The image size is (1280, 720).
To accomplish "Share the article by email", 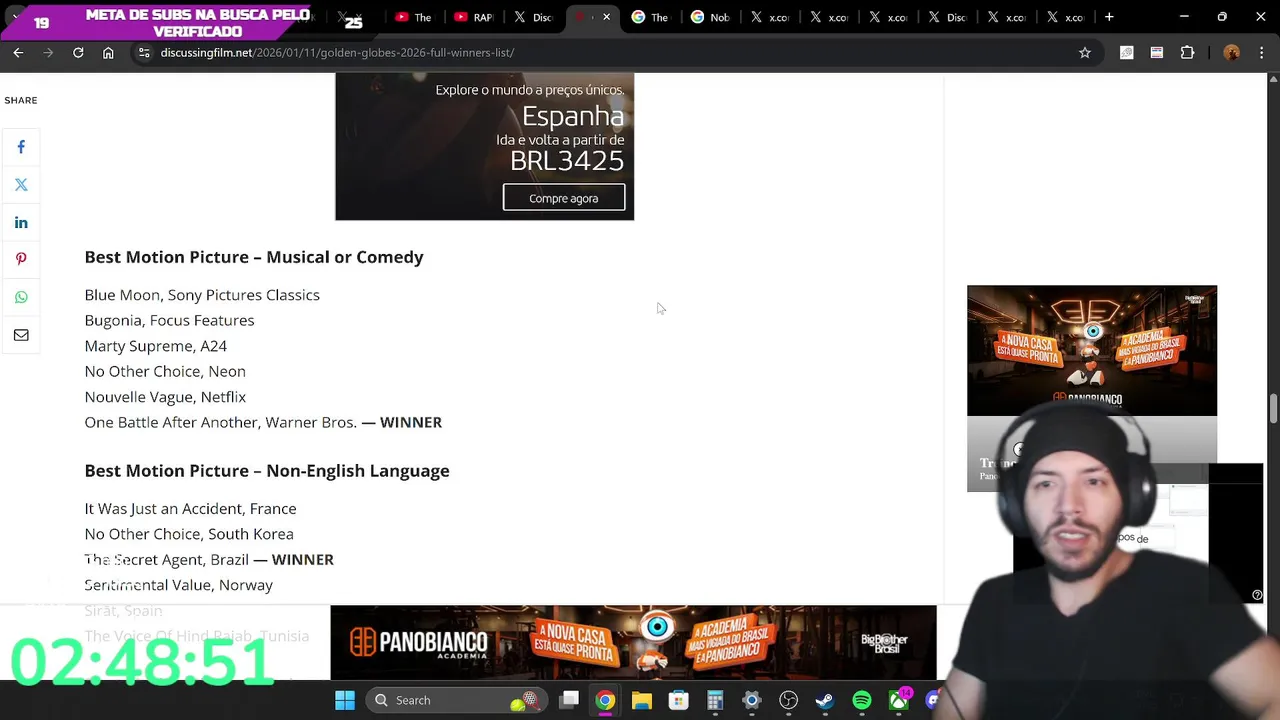I will click(x=21, y=335).
